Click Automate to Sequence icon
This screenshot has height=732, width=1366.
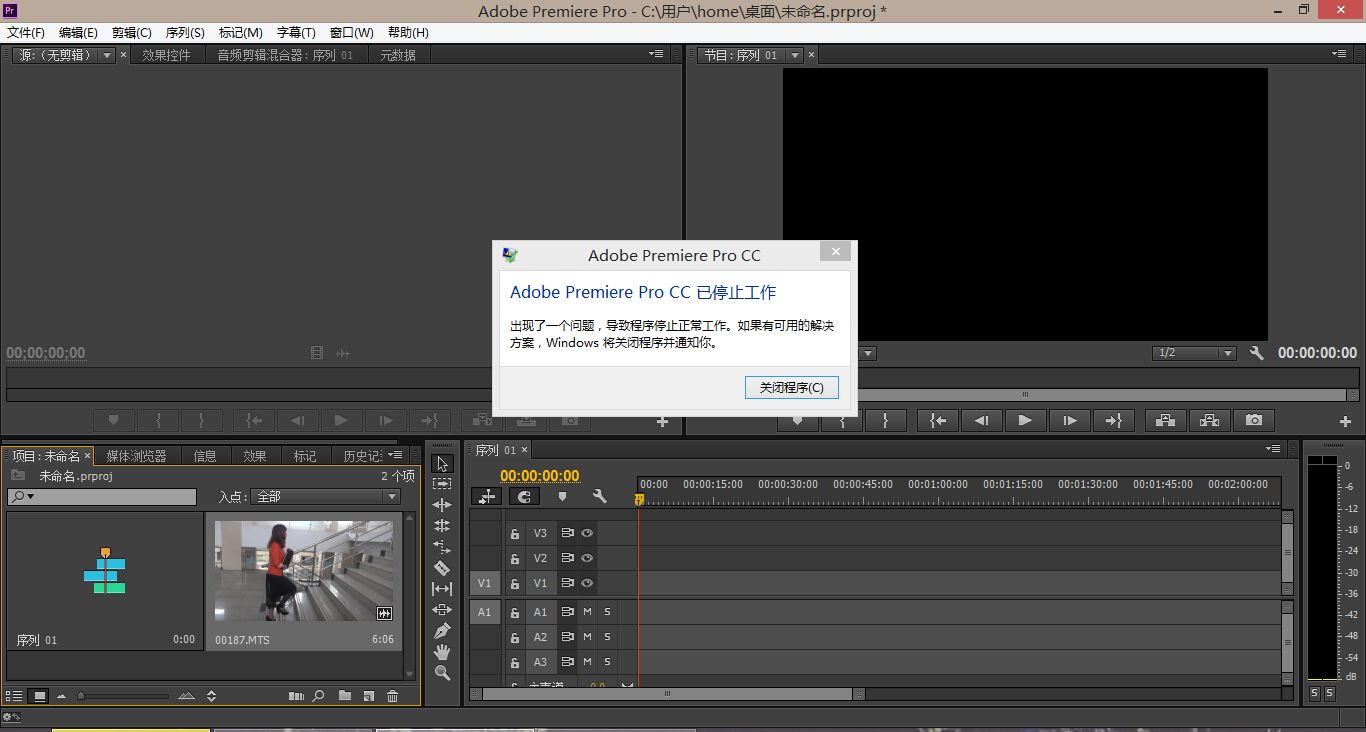point(296,696)
